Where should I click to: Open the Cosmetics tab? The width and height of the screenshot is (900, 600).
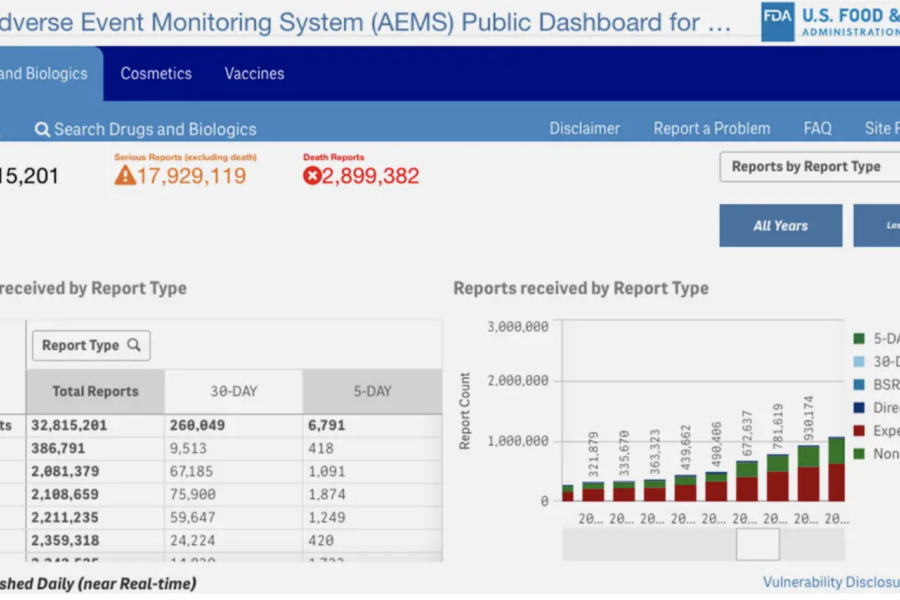pyautogui.click(x=156, y=74)
